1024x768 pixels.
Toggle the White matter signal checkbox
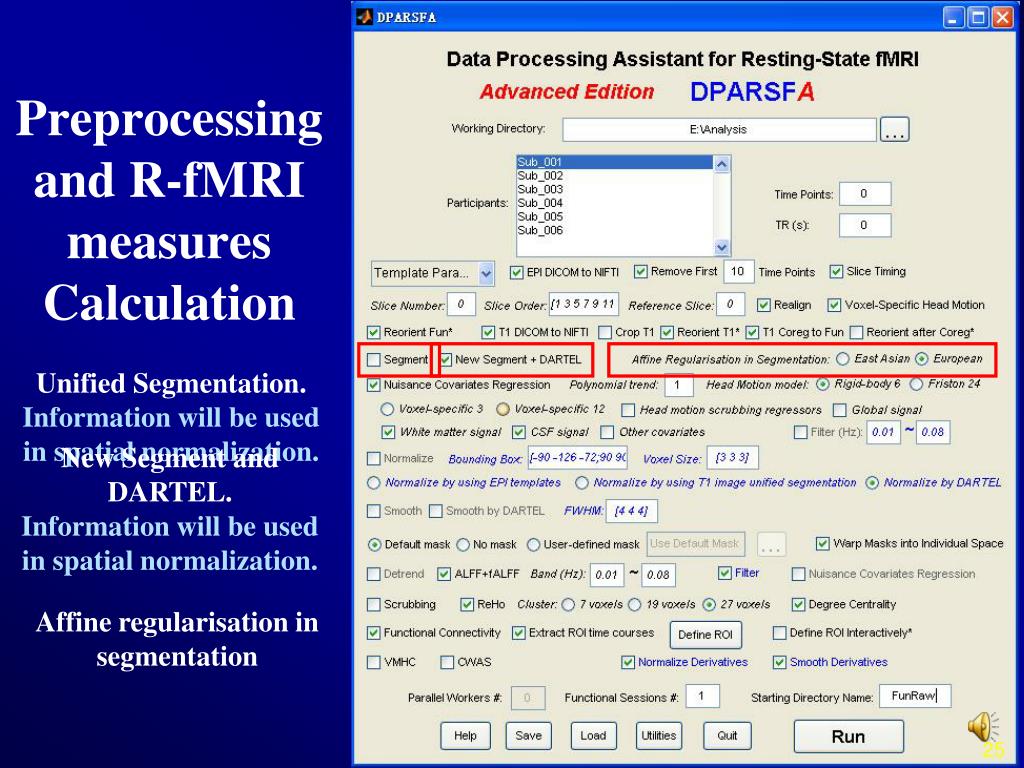tap(389, 432)
